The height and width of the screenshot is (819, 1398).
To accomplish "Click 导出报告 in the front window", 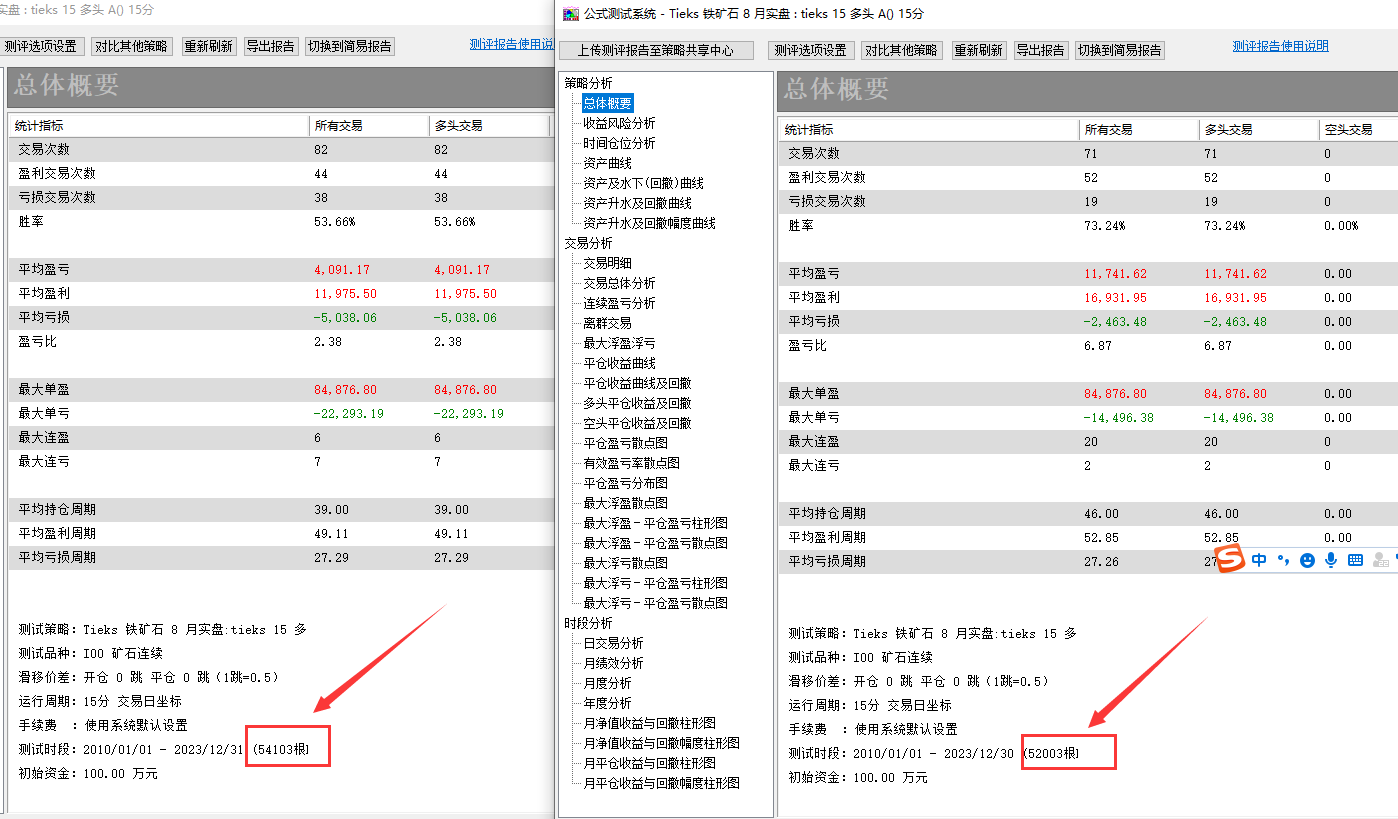I will pyautogui.click(x=1041, y=50).
